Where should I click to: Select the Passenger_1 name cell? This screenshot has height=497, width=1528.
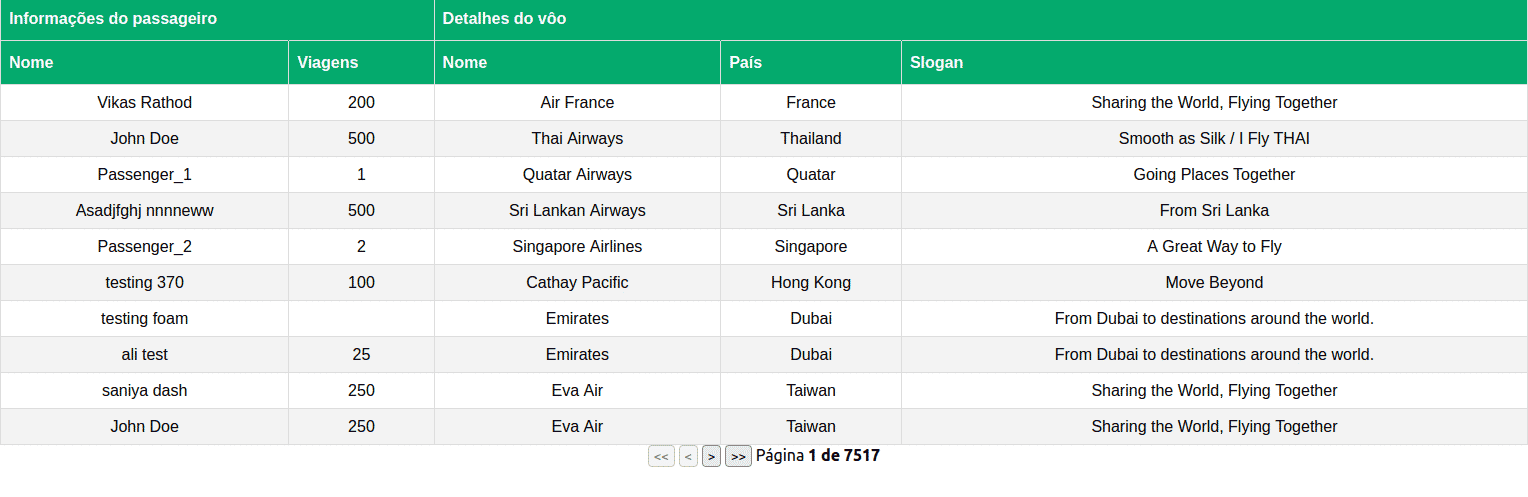pyautogui.click(x=145, y=175)
